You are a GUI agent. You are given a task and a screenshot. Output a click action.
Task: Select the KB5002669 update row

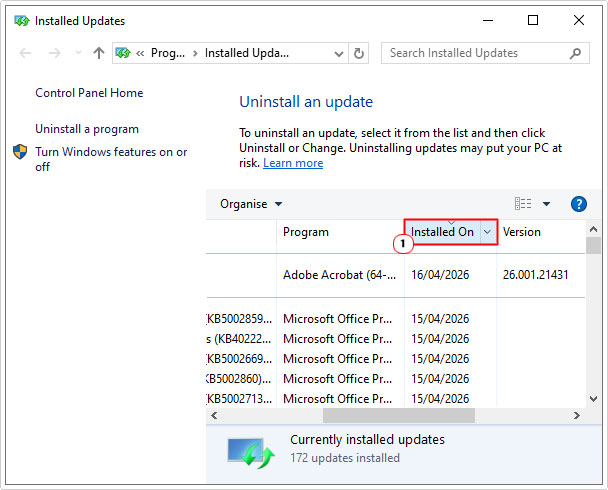pyautogui.click(x=396, y=359)
